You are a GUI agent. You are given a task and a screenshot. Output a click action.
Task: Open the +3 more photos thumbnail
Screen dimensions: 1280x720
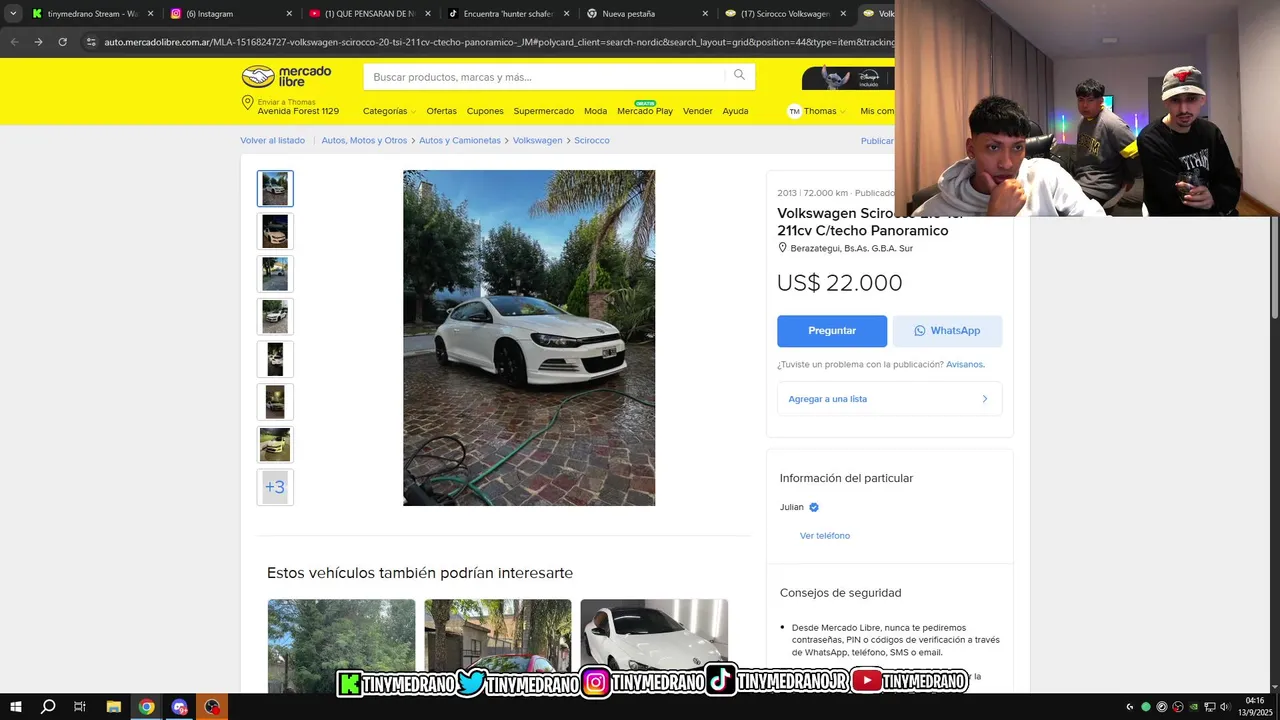[x=275, y=487]
